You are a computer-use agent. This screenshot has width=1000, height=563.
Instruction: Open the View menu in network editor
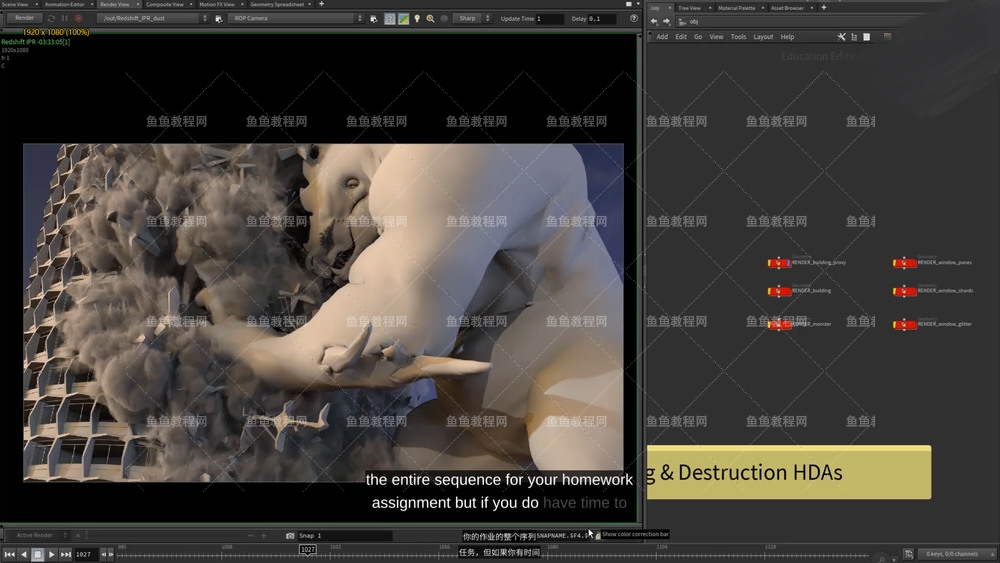coord(716,37)
